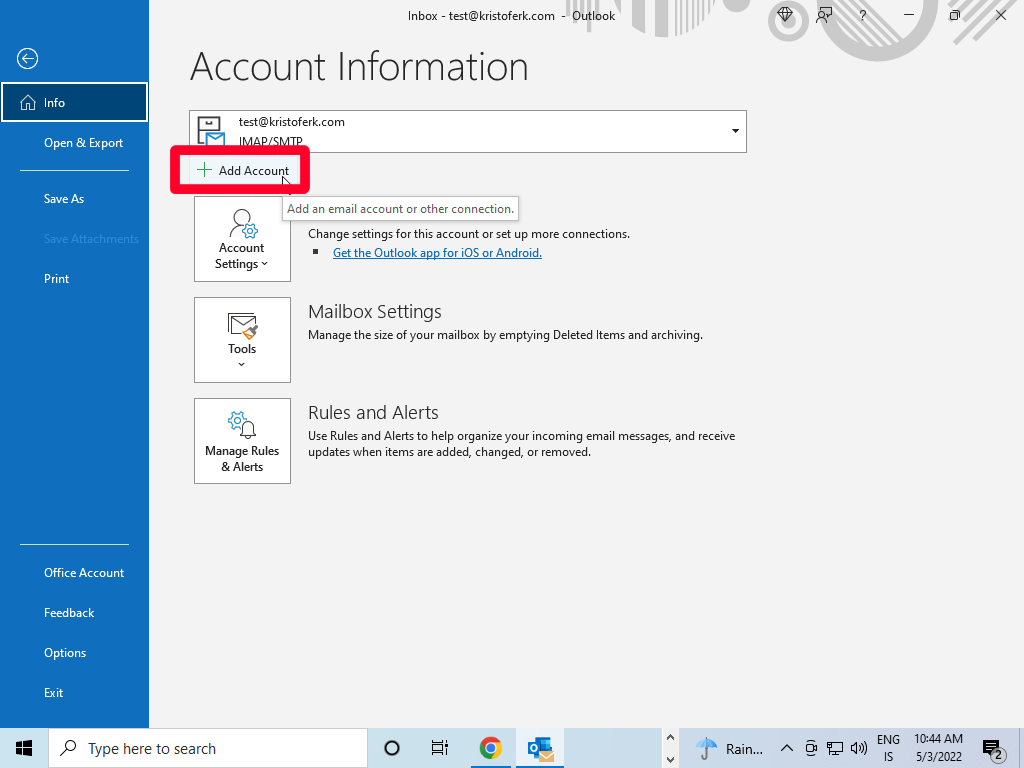Open Options from the sidebar
The width and height of the screenshot is (1024, 768).
(x=65, y=653)
